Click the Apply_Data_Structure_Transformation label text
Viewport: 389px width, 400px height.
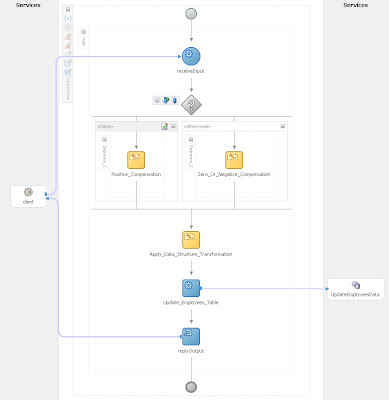pyautogui.click(x=191, y=254)
